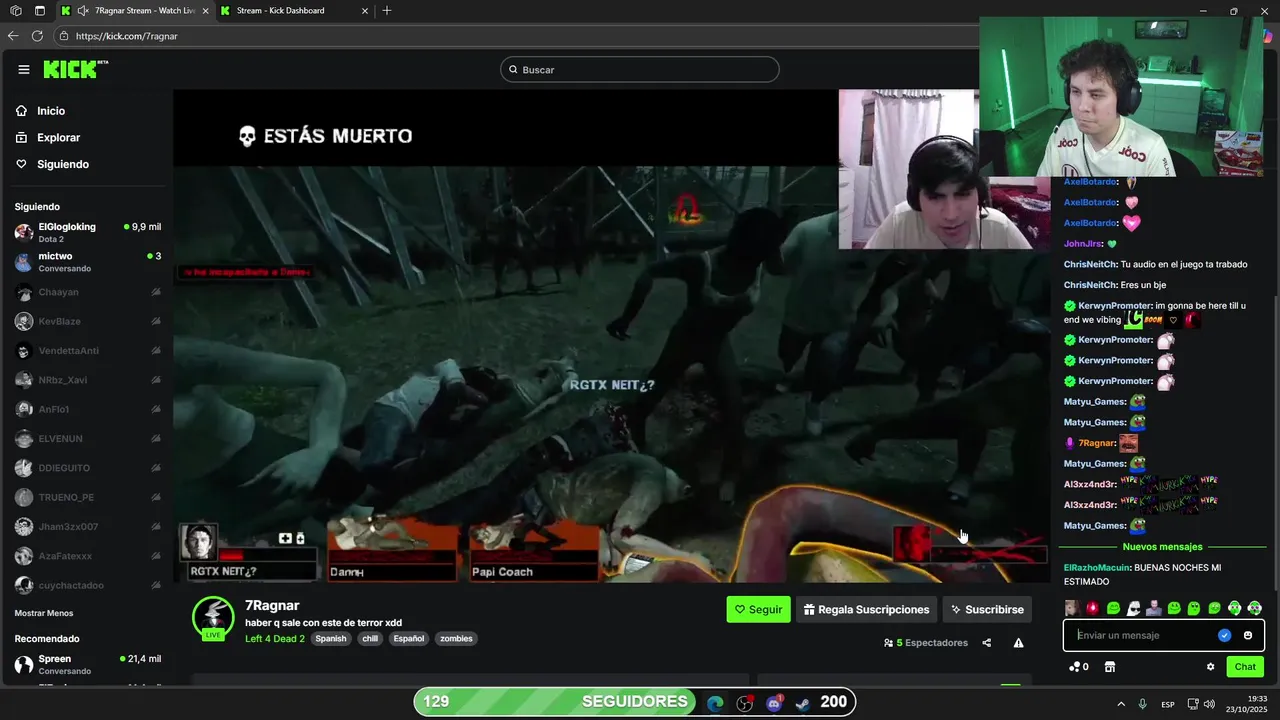Image resolution: width=1280 pixels, height=720 pixels.
Task: Click the Seguir follow button
Action: click(x=758, y=609)
